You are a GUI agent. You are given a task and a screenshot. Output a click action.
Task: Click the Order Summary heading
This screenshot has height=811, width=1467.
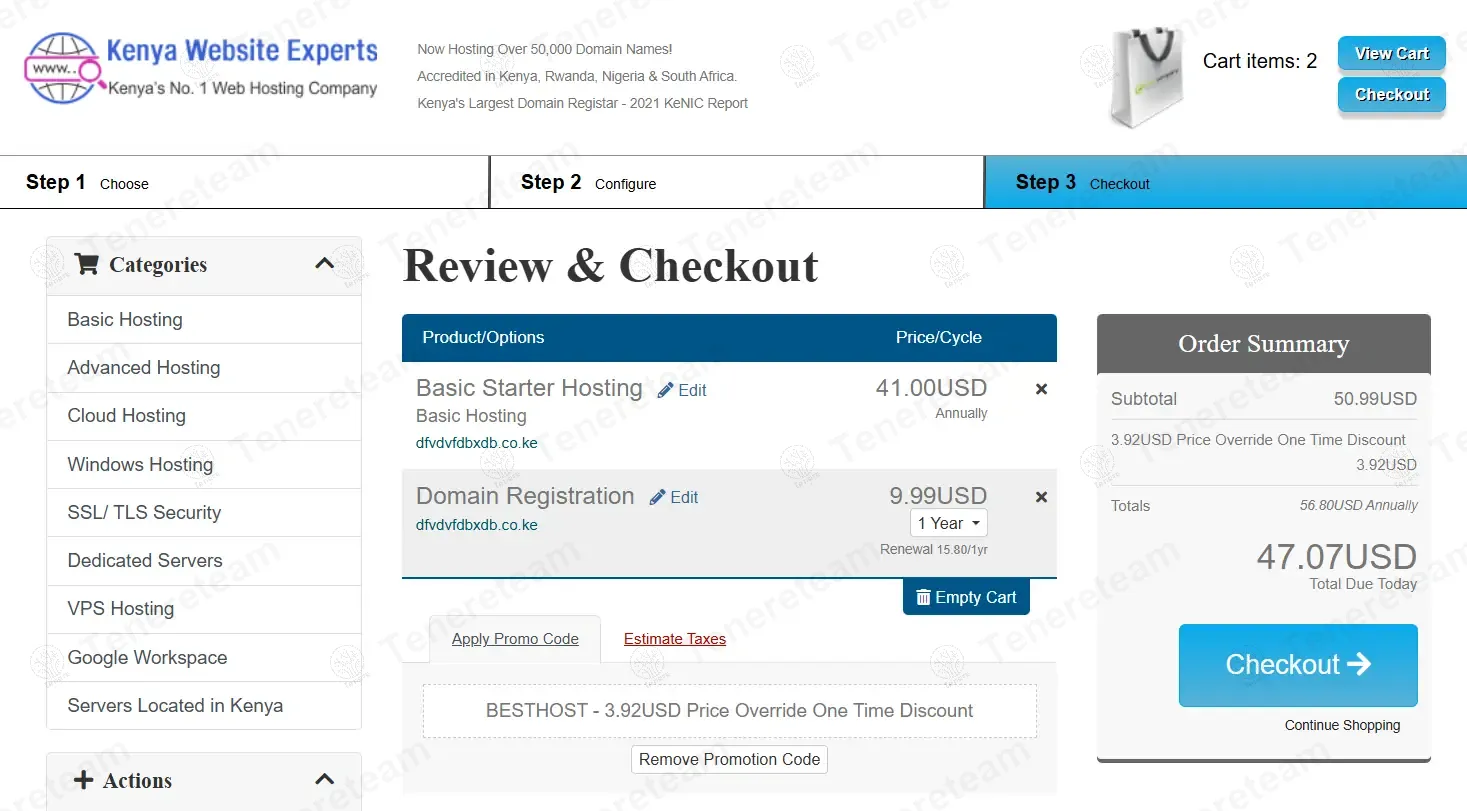1263,344
